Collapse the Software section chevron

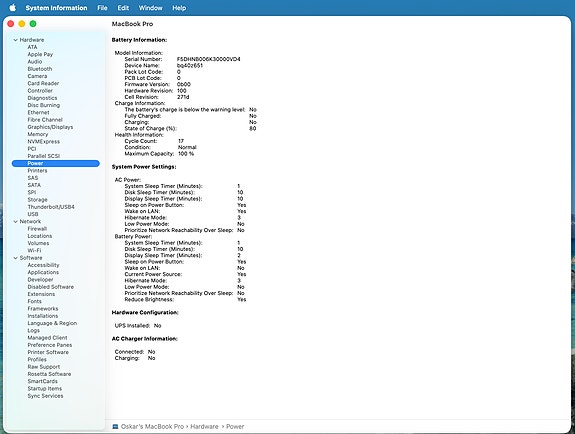pos(15,258)
